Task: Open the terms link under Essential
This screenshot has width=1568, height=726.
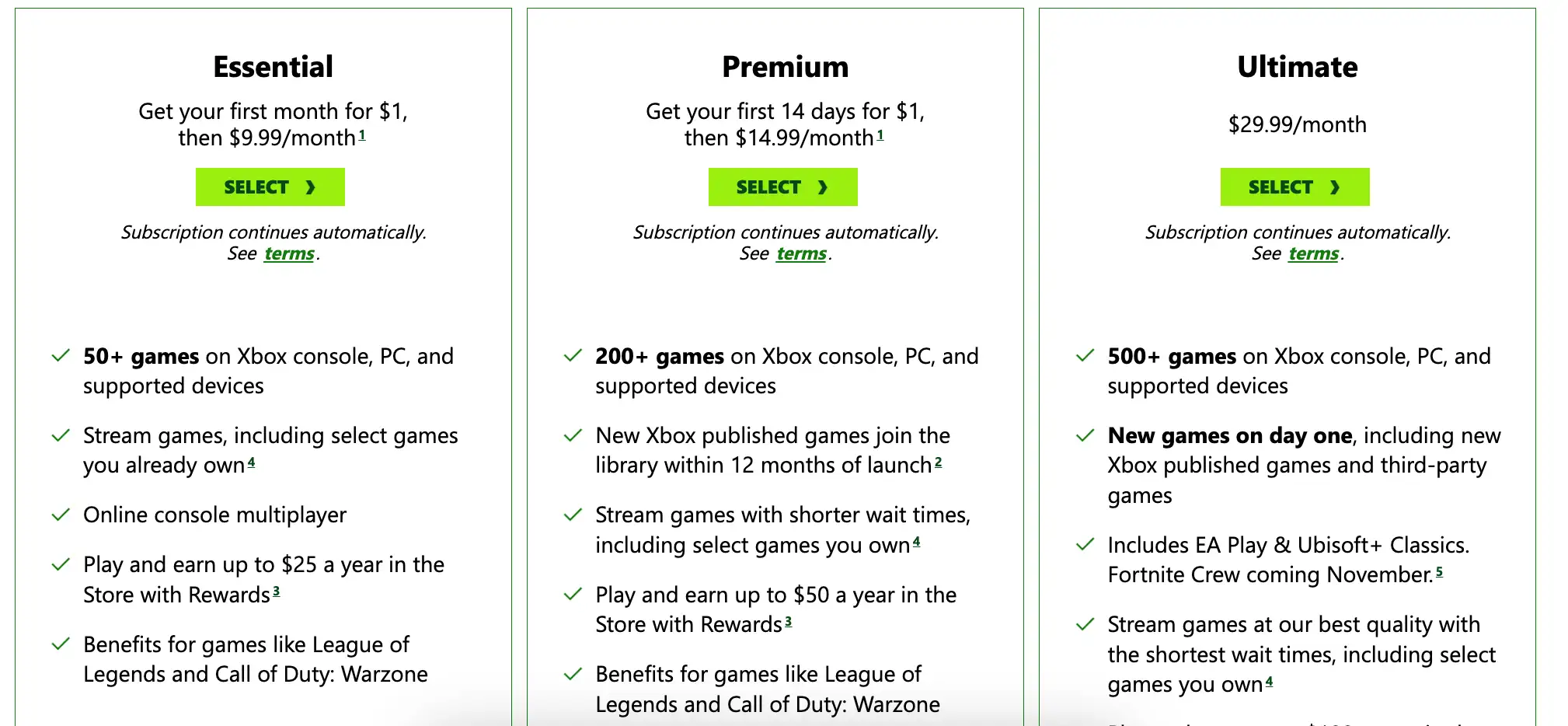Action: click(289, 254)
